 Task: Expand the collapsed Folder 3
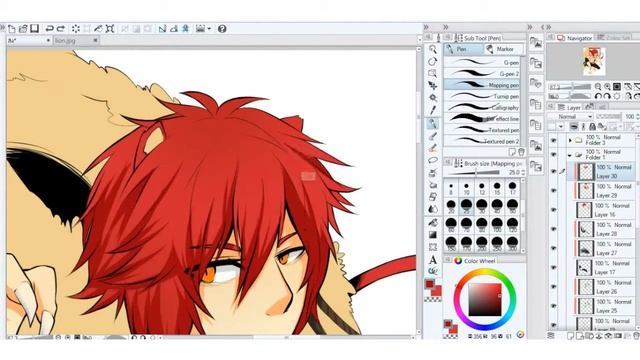pos(570,140)
